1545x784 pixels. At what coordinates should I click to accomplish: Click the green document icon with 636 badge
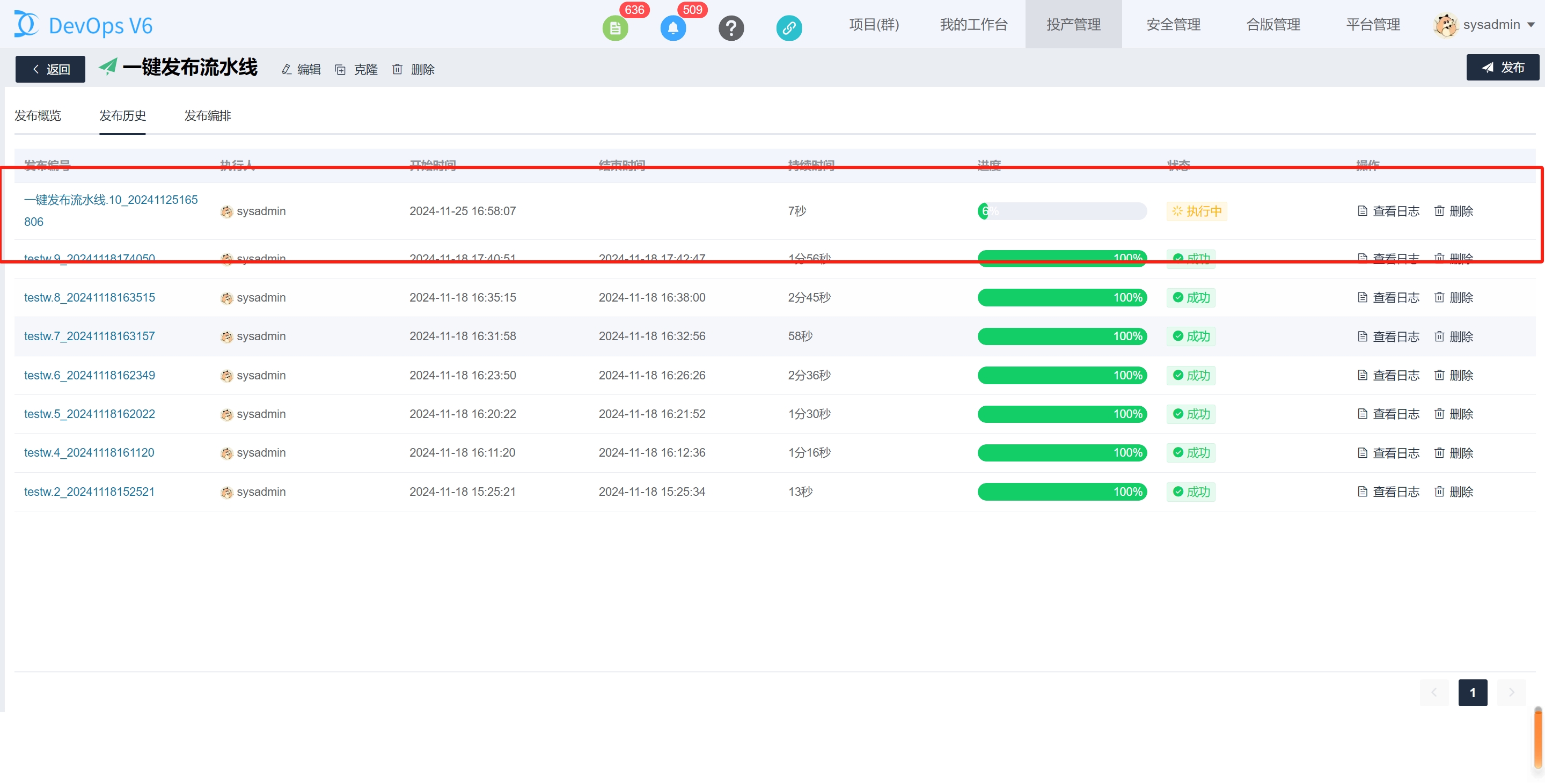coord(615,27)
